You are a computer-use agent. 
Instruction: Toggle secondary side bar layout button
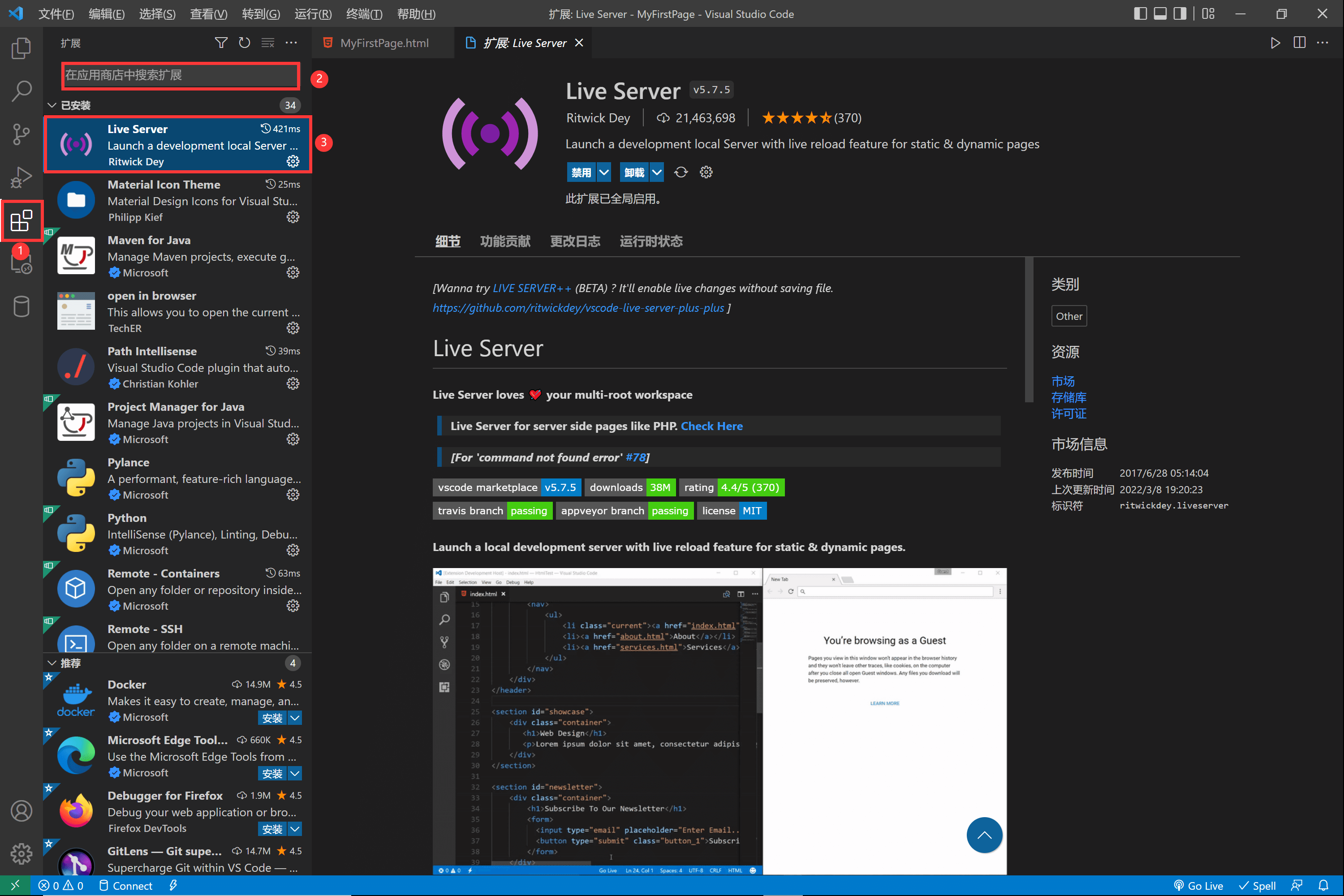pyautogui.click(x=1180, y=14)
